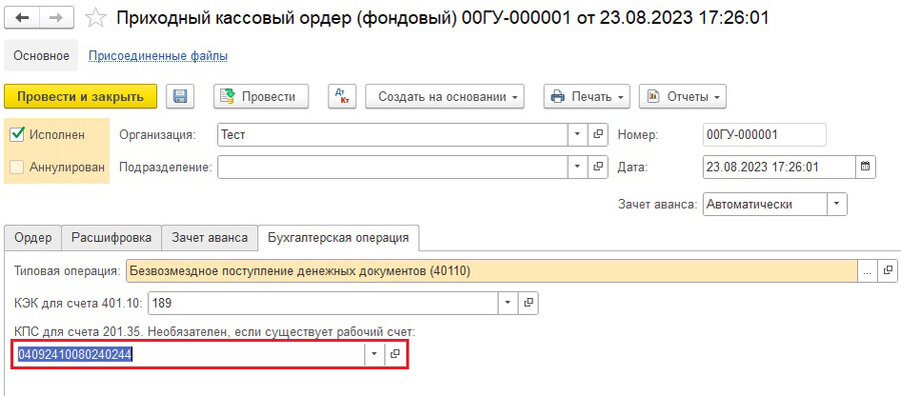Click the Зачет аванса field Автоматически
Viewport: 901px width, 396px height.
[x=765, y=204]
